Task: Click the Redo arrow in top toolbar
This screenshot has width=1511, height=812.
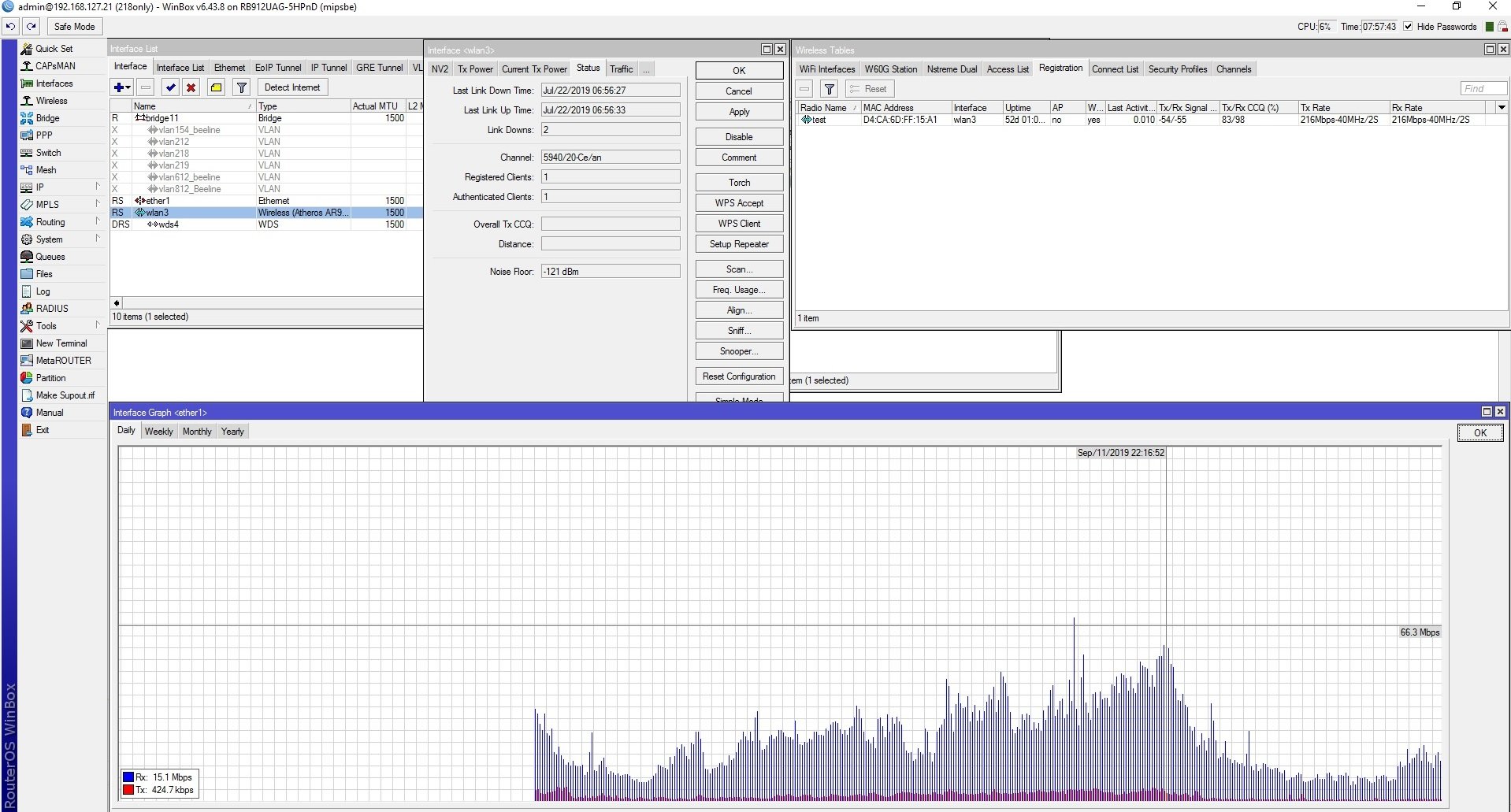Action: coord(32,26)
